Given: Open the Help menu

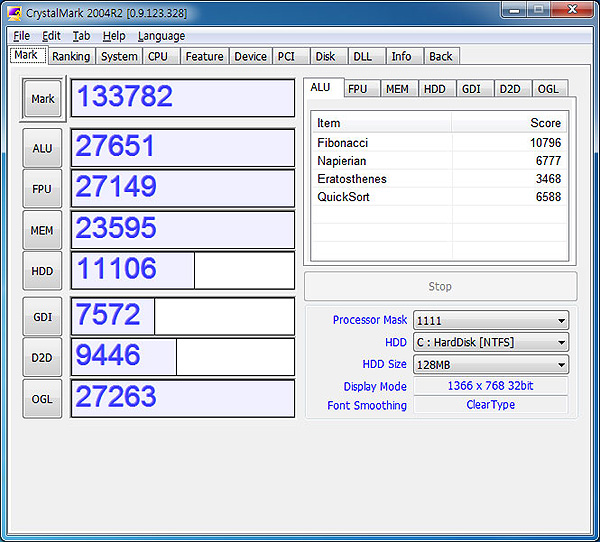Looking at the screenshot, I should [x=114, y=36].
